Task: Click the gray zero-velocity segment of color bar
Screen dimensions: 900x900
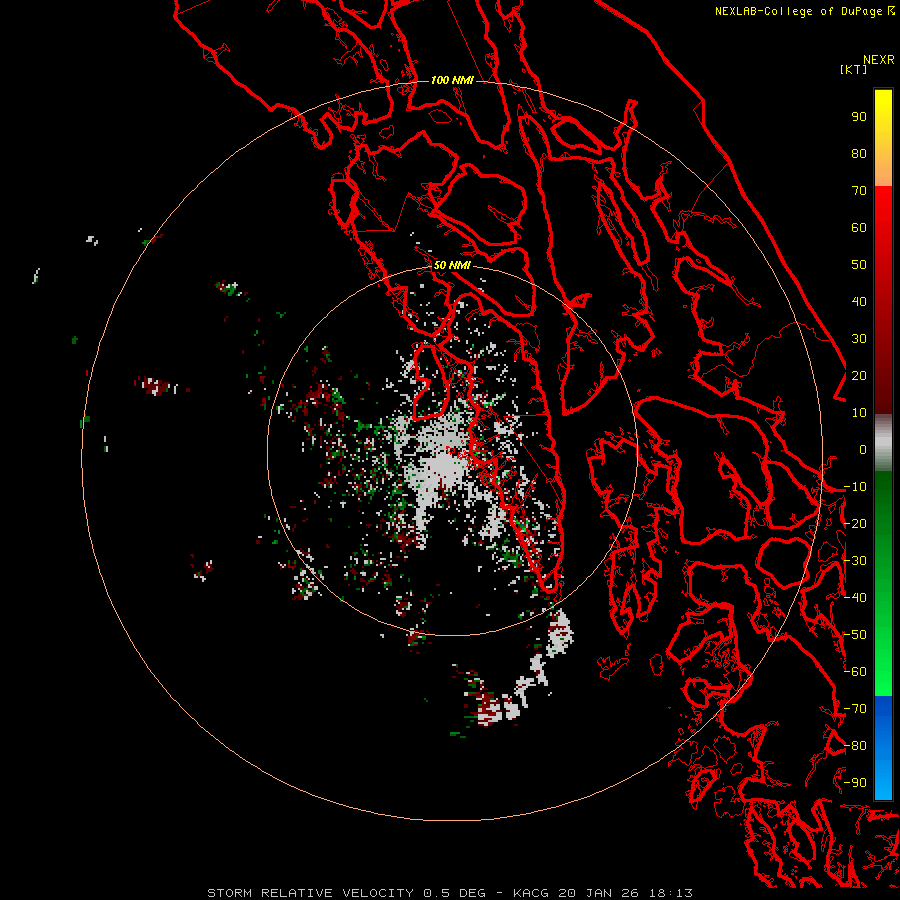Action: [883, 443]
